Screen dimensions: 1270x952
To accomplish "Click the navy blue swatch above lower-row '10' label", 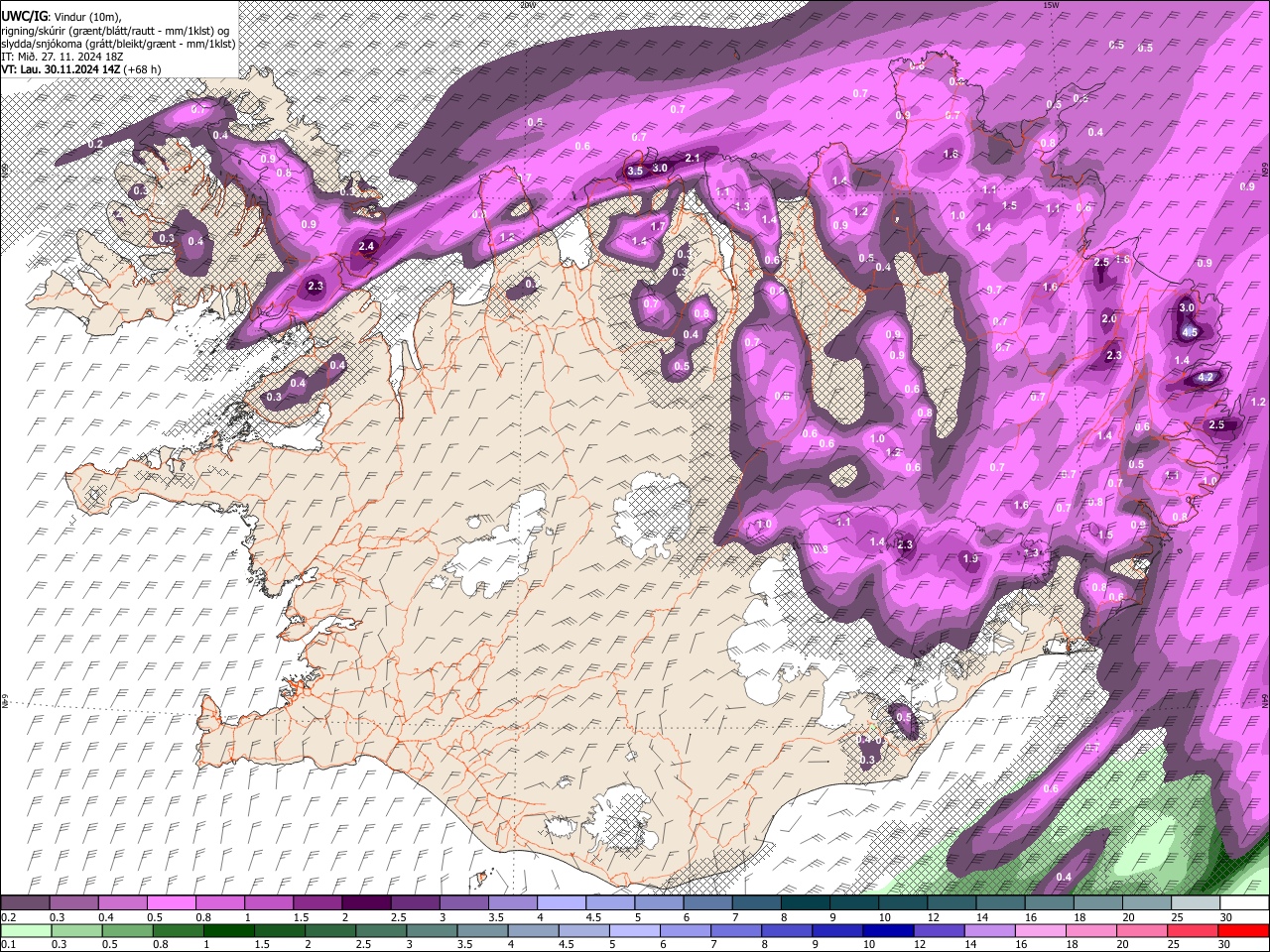I will coord(888,931).
